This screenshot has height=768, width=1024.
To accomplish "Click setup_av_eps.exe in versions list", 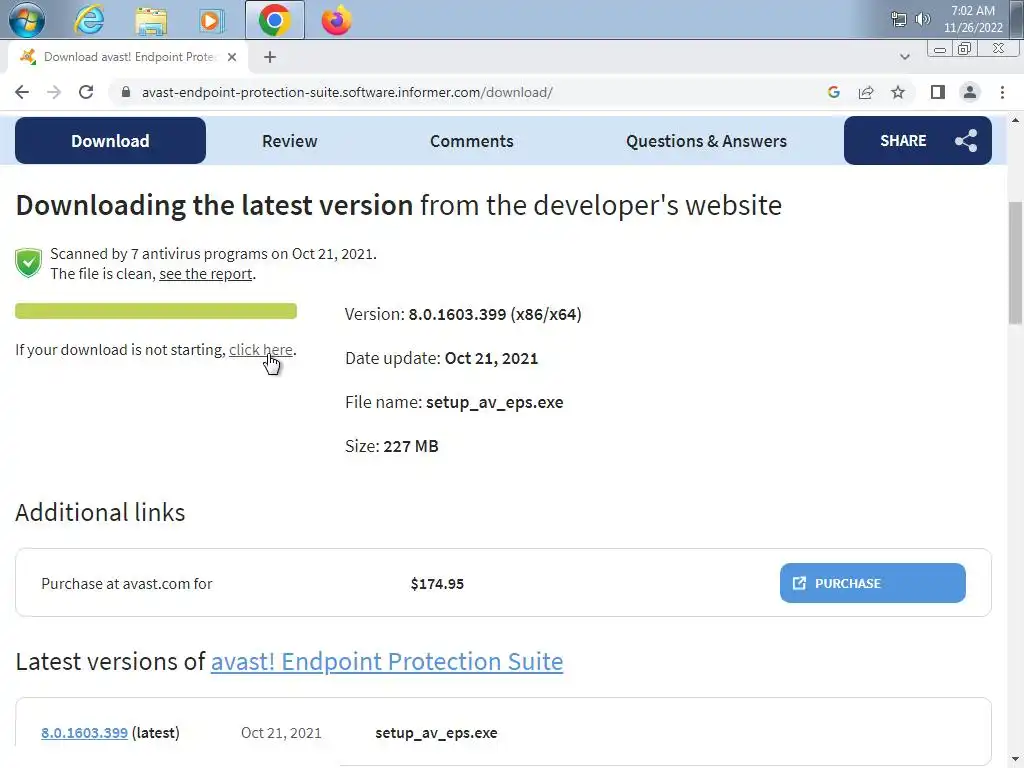I will [436, 733].
